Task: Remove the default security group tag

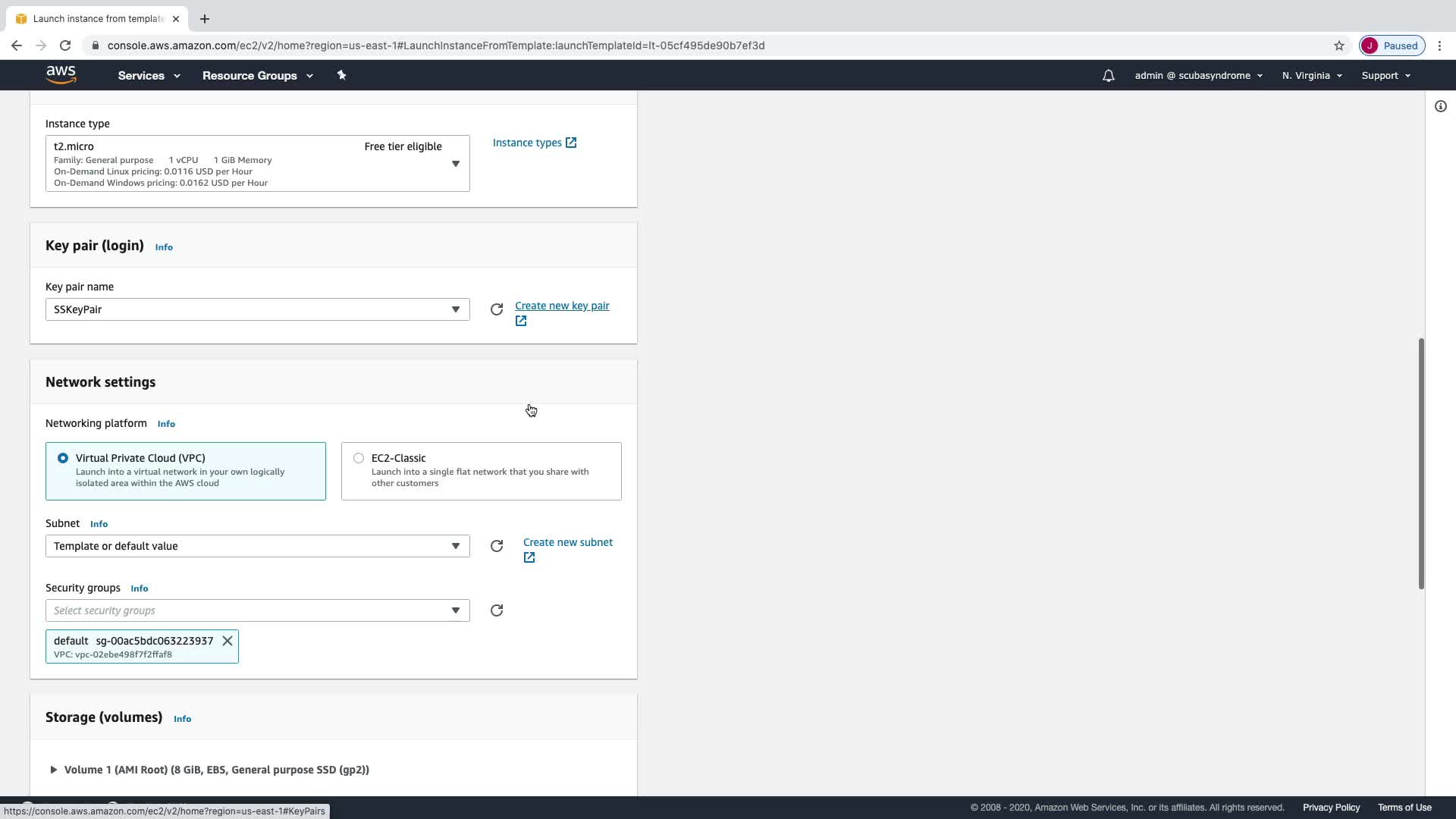Action: tap(227, 641)
